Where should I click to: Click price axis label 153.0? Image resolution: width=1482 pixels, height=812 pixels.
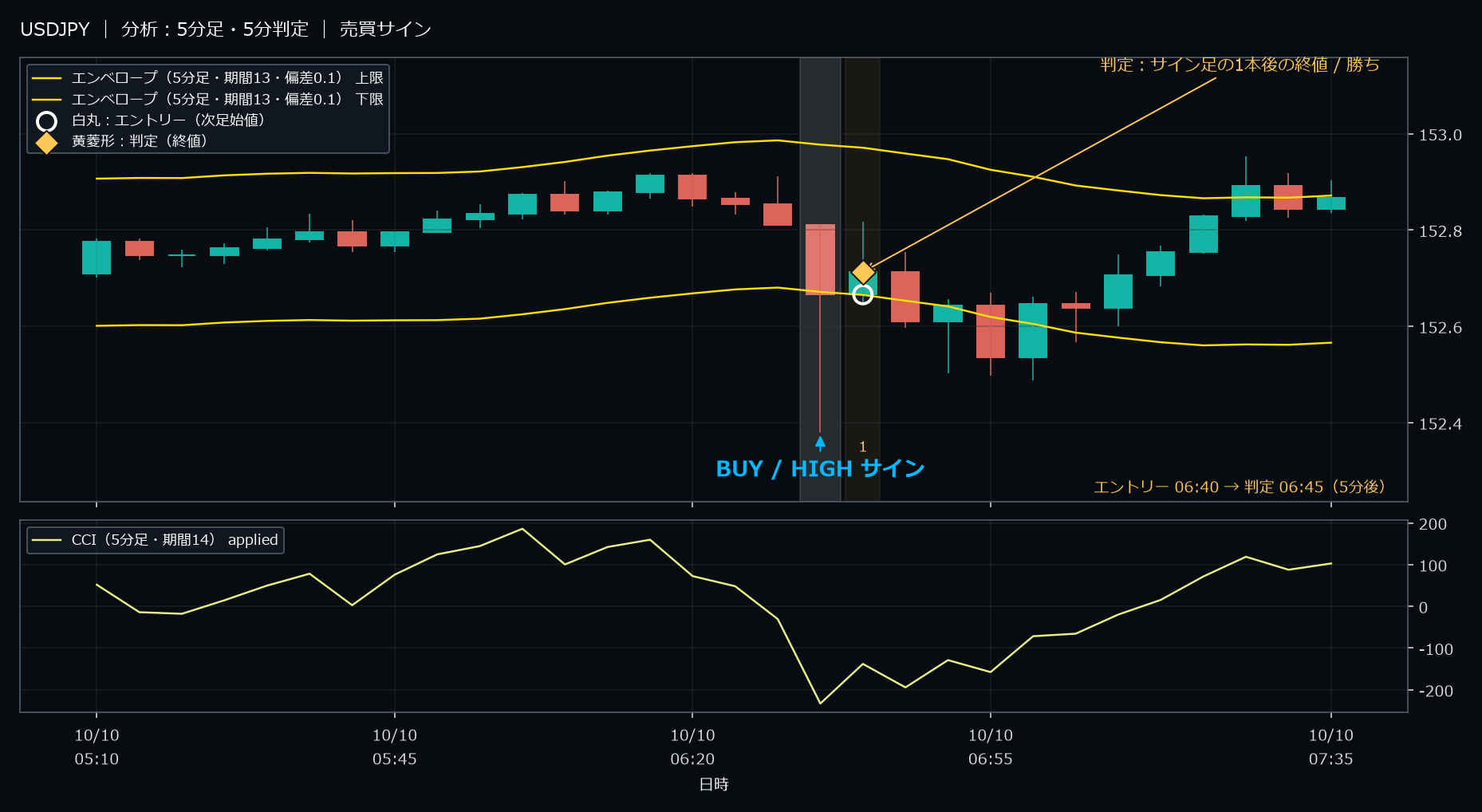[1440, 135]
